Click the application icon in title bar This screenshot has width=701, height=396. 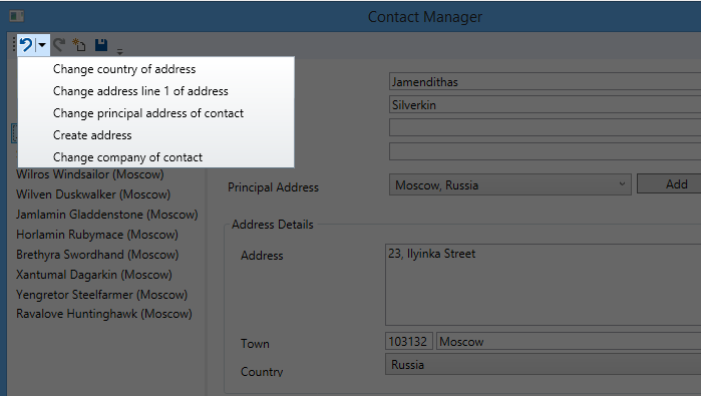click(17, 17)
